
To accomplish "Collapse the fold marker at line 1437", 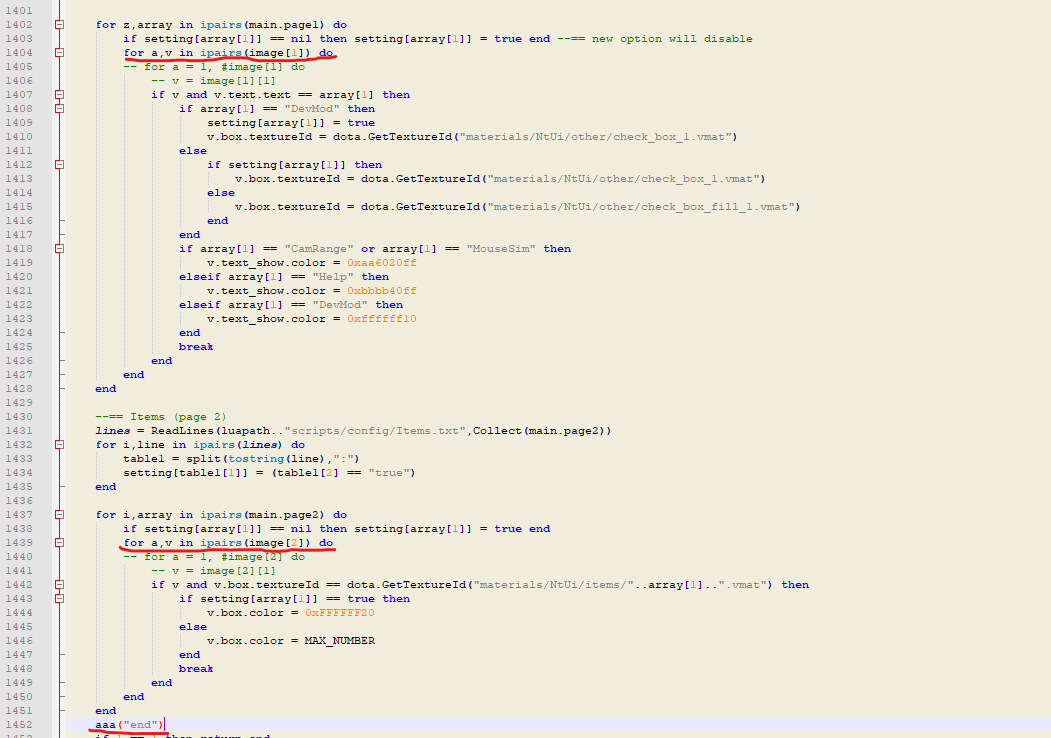I will (57, 514).
